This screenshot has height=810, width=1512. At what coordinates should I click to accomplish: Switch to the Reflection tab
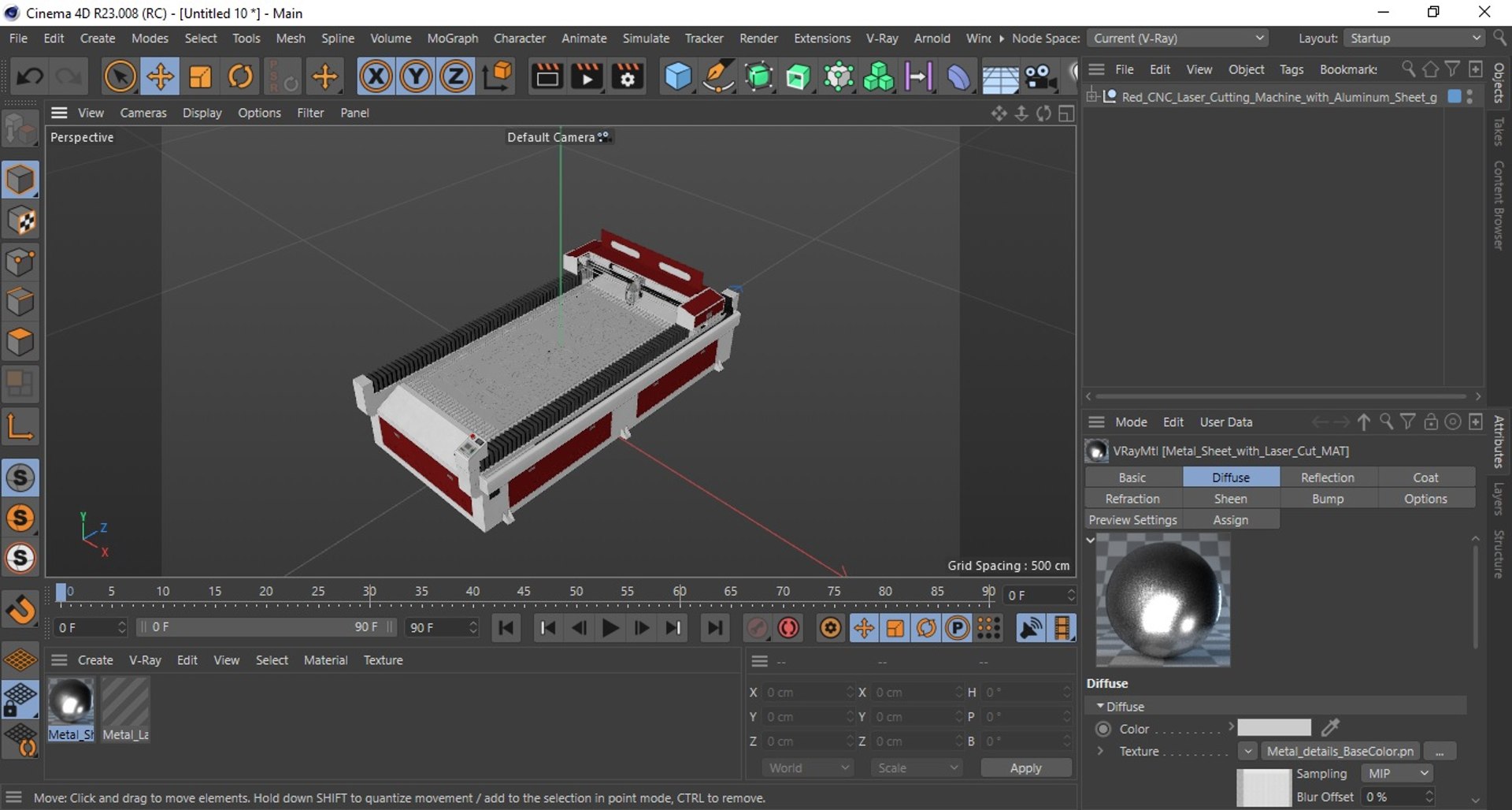click(x=1328, y=477)
